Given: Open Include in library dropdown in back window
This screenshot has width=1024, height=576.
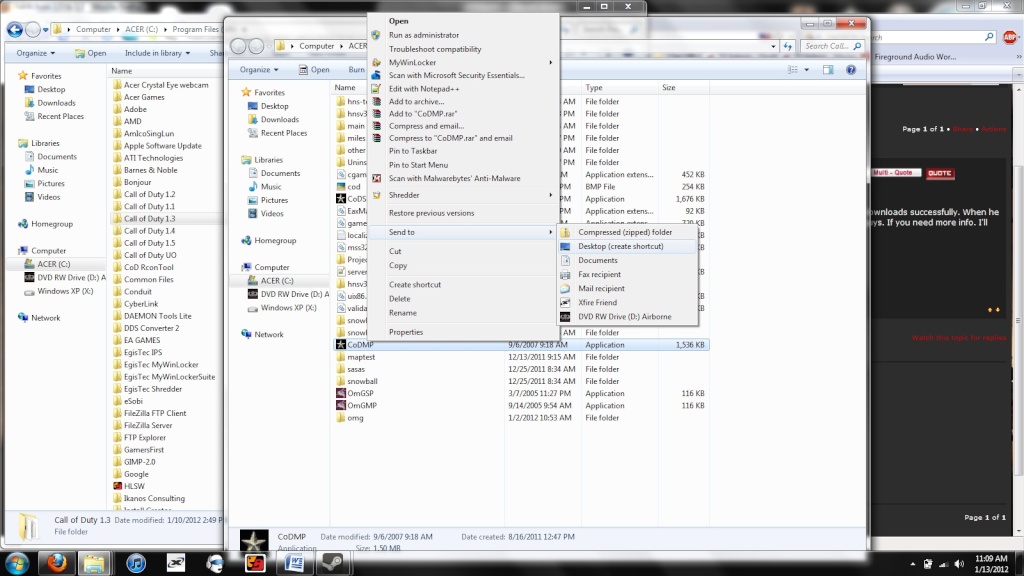Looking at the screenshot, I should (x=157, y=54).
